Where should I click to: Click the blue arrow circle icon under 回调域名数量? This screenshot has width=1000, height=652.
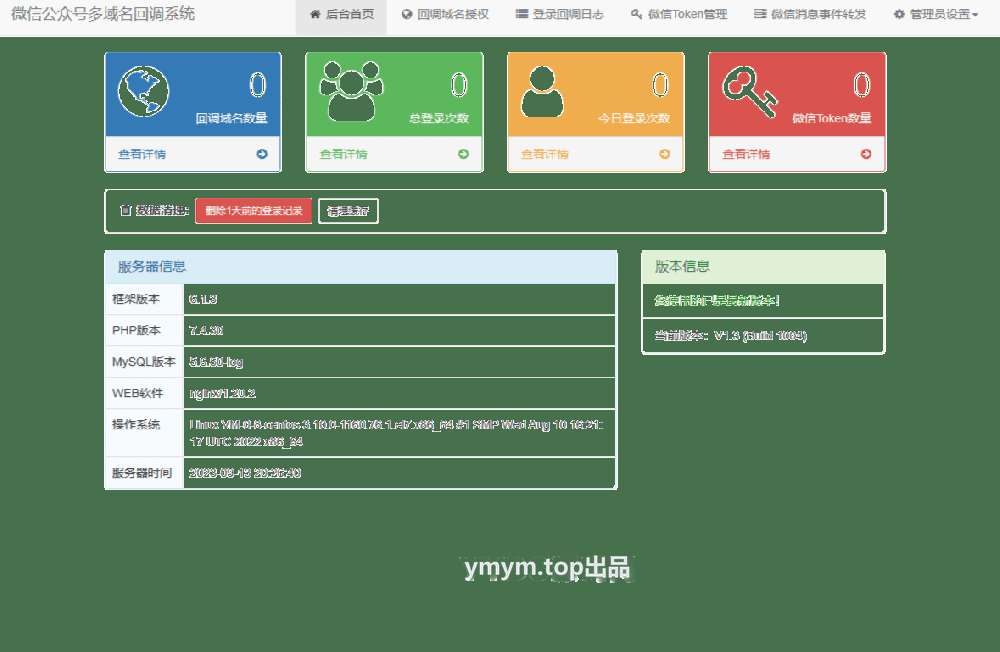click(262, 154)
